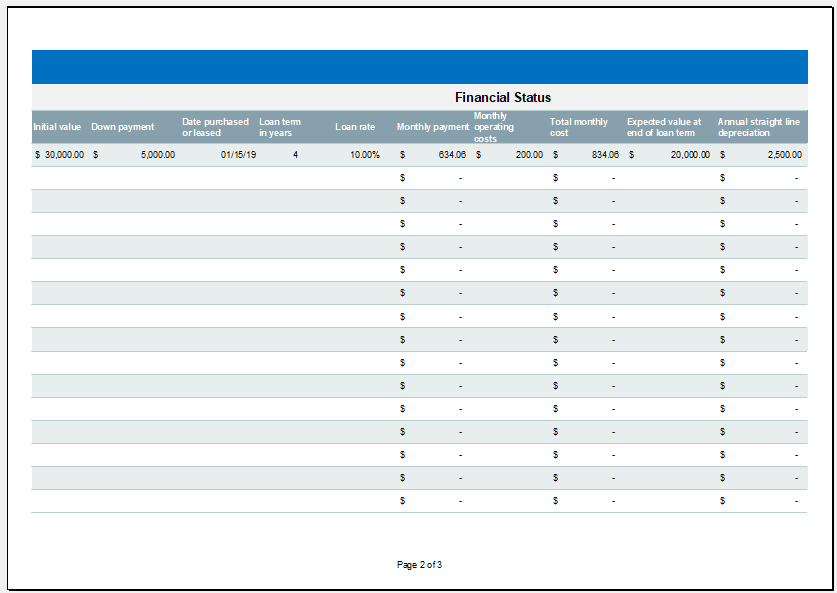This screenshot has height=593, width=837.
Task: Select the 30,000.00 initial value cell
Action: pyautogui.click(x=59, y=155)
